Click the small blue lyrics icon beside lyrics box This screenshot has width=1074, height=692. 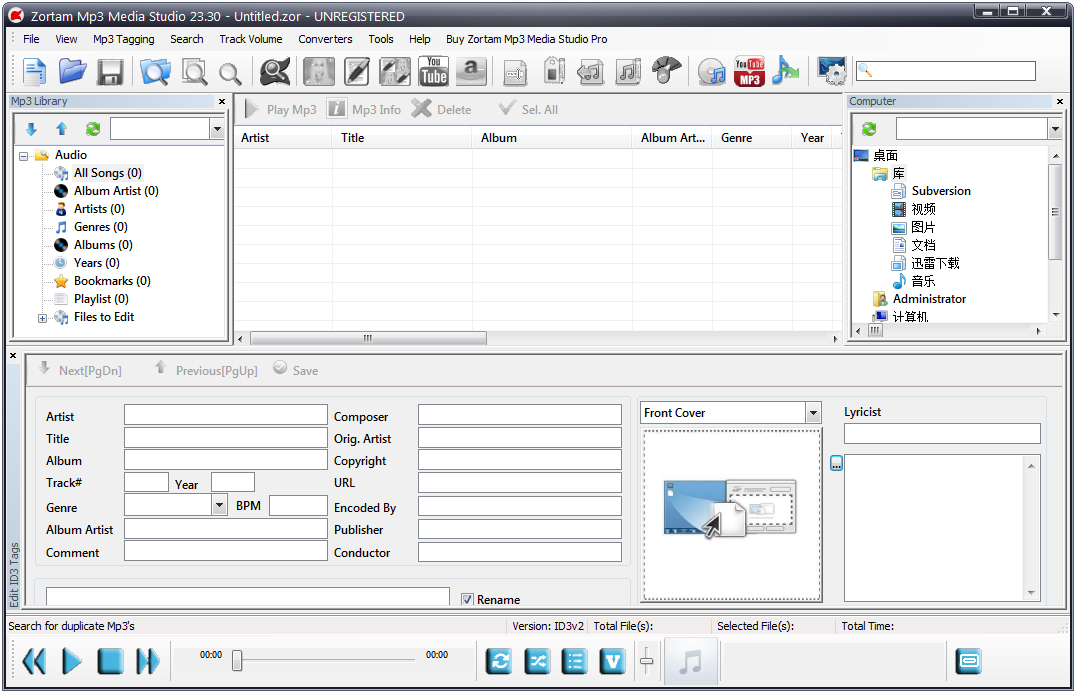coord(836,464)
